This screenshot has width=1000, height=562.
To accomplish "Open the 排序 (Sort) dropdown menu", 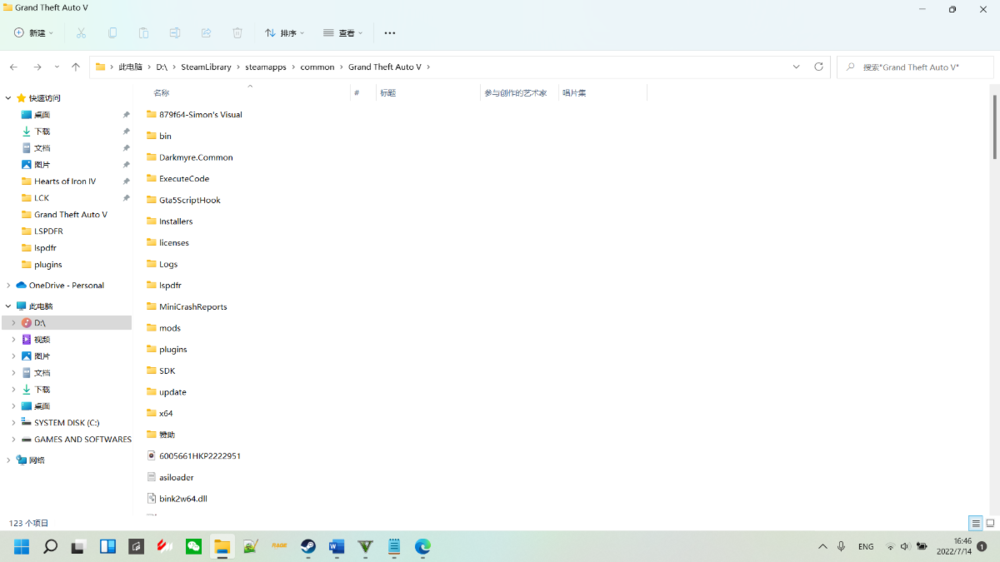I will [284, 33].
